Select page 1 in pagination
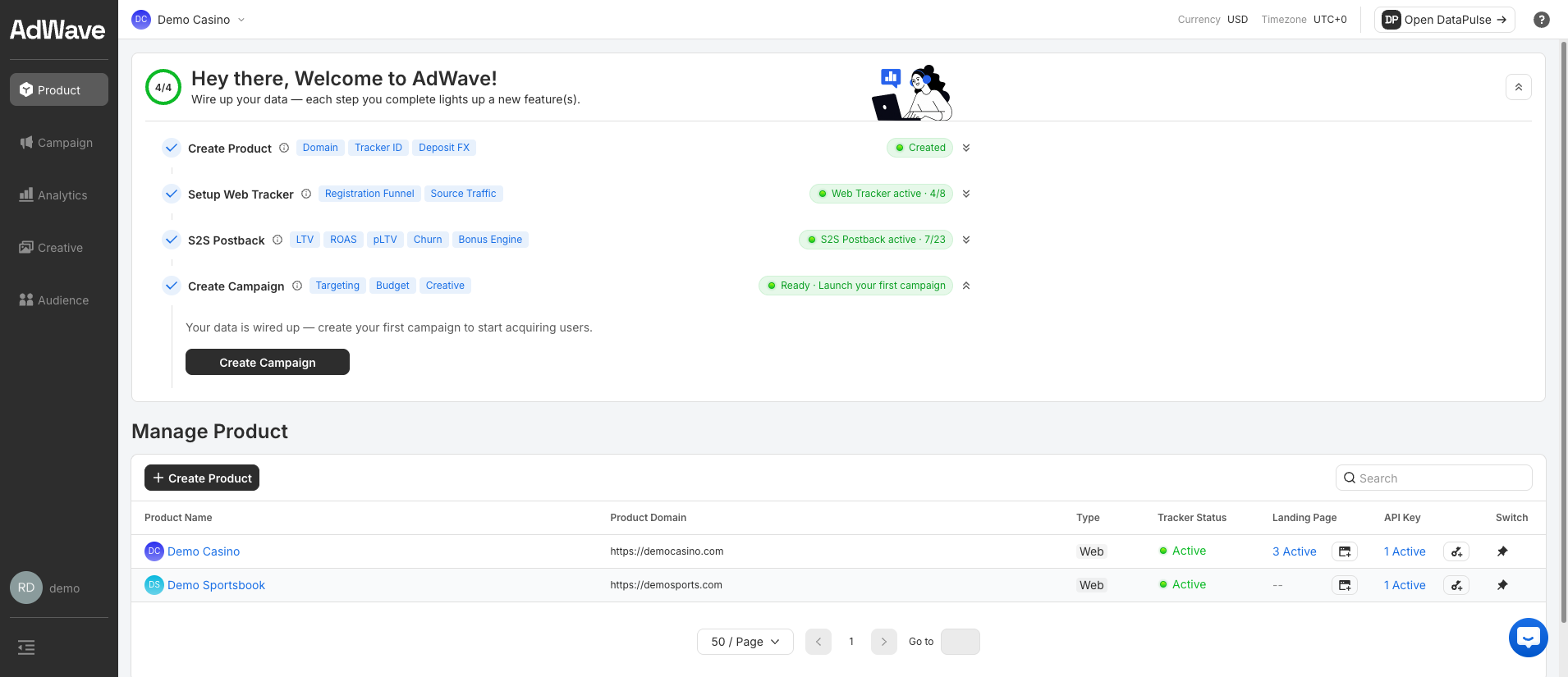 851,642
